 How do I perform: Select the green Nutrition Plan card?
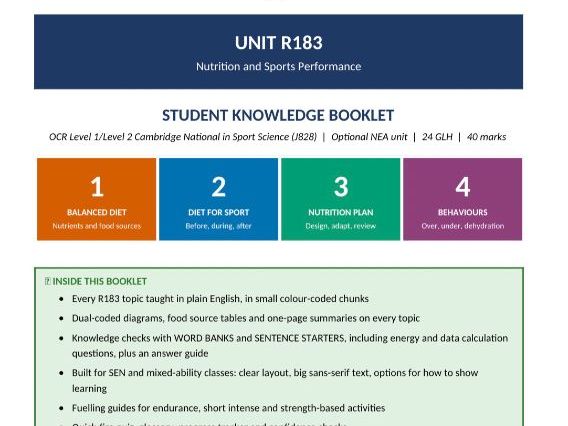[341, 199]
